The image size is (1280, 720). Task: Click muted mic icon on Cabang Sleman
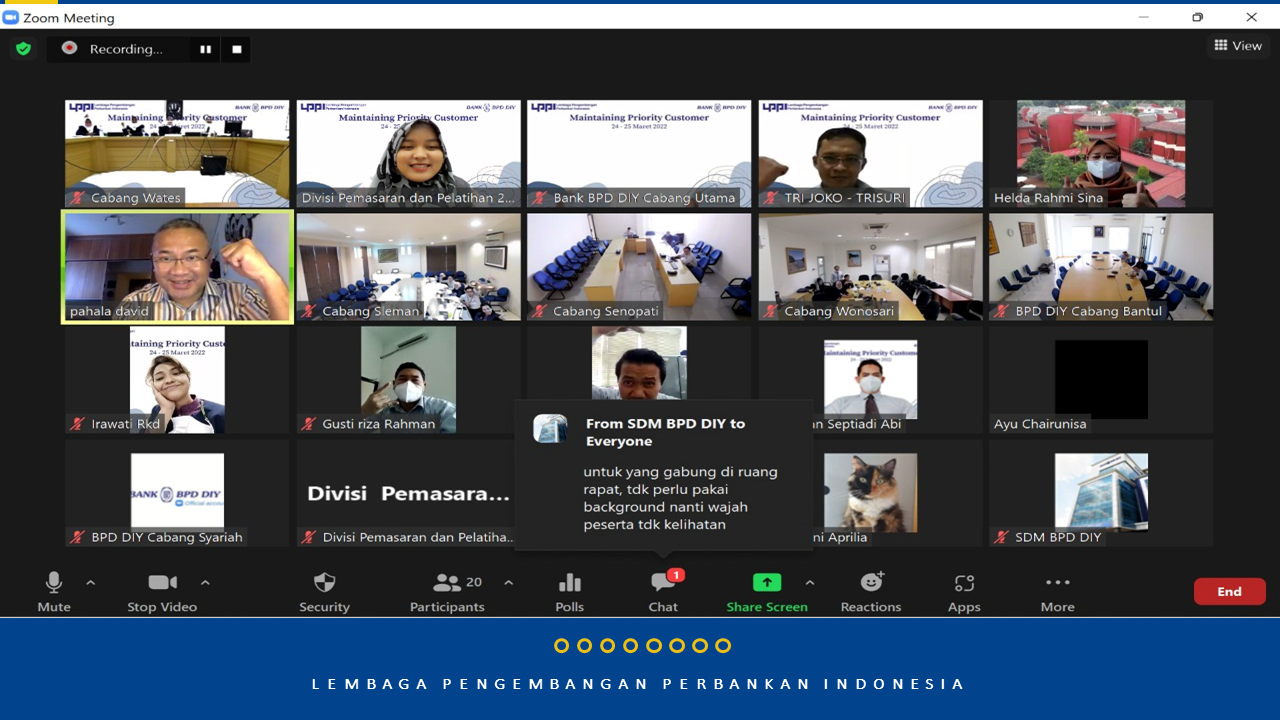click(x=308, y=311)
